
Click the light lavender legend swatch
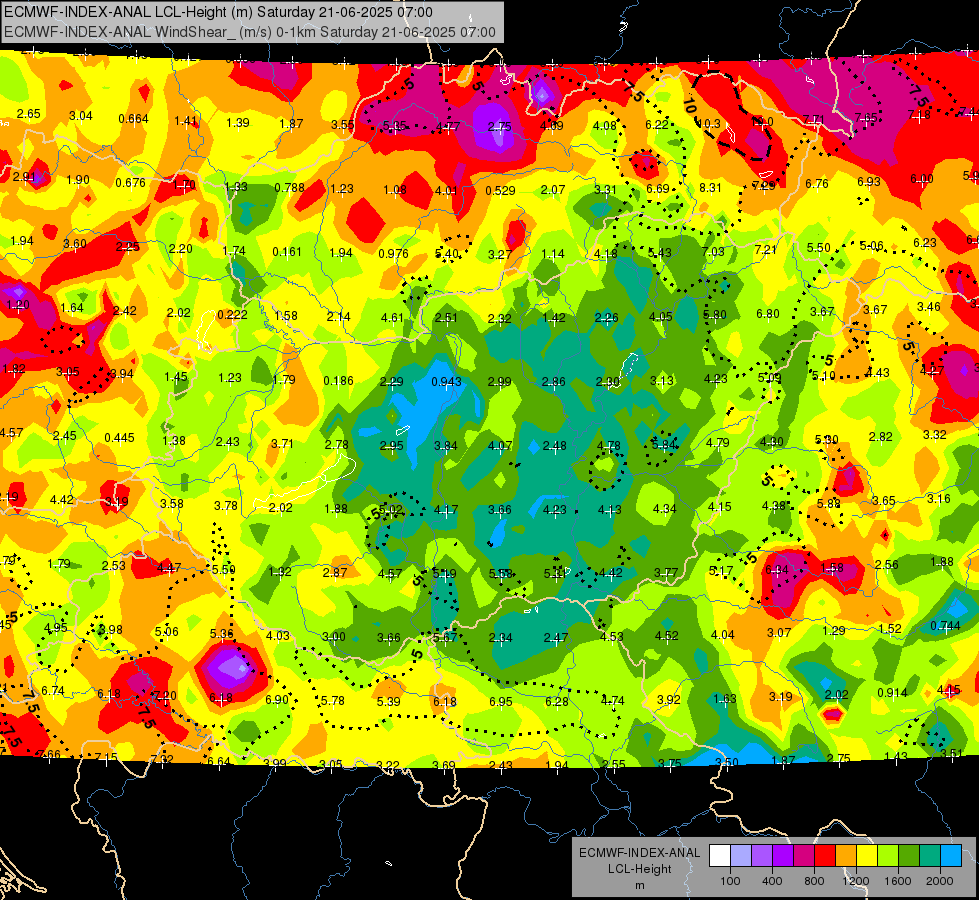click(741, 855)
